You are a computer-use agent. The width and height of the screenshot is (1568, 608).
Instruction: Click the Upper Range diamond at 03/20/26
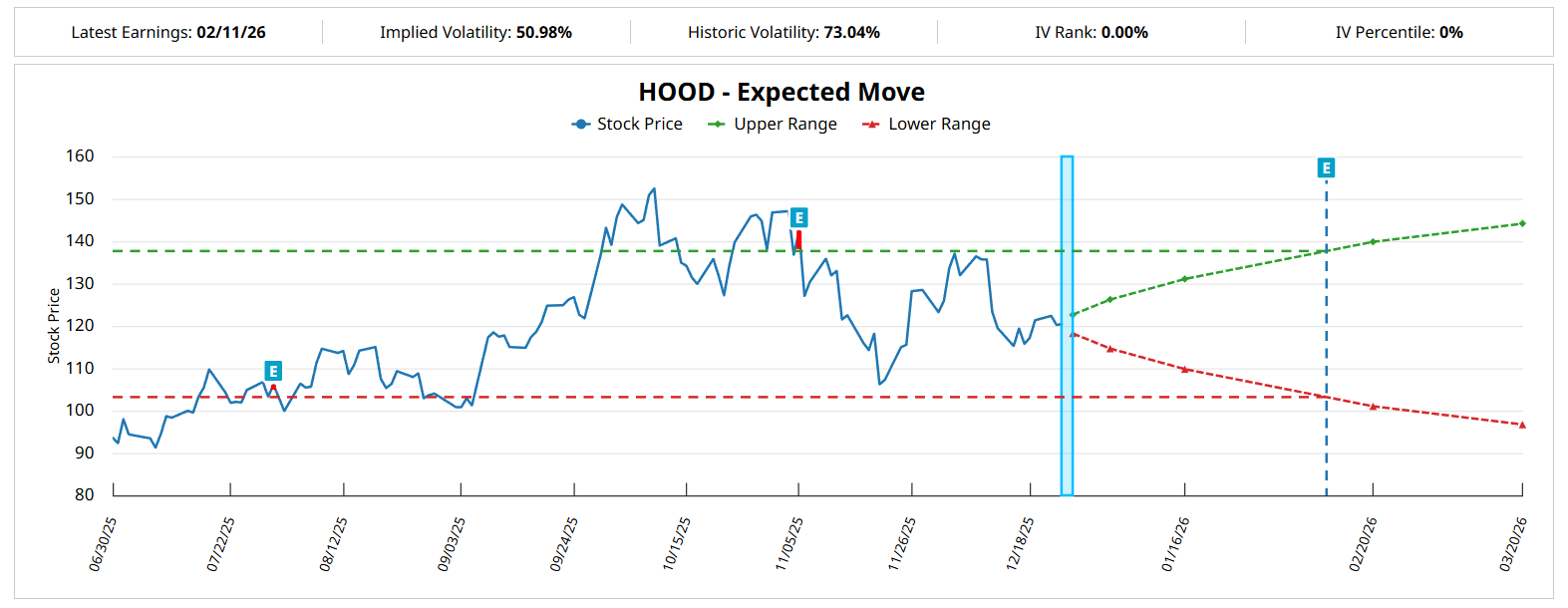tap(1522, 223)
